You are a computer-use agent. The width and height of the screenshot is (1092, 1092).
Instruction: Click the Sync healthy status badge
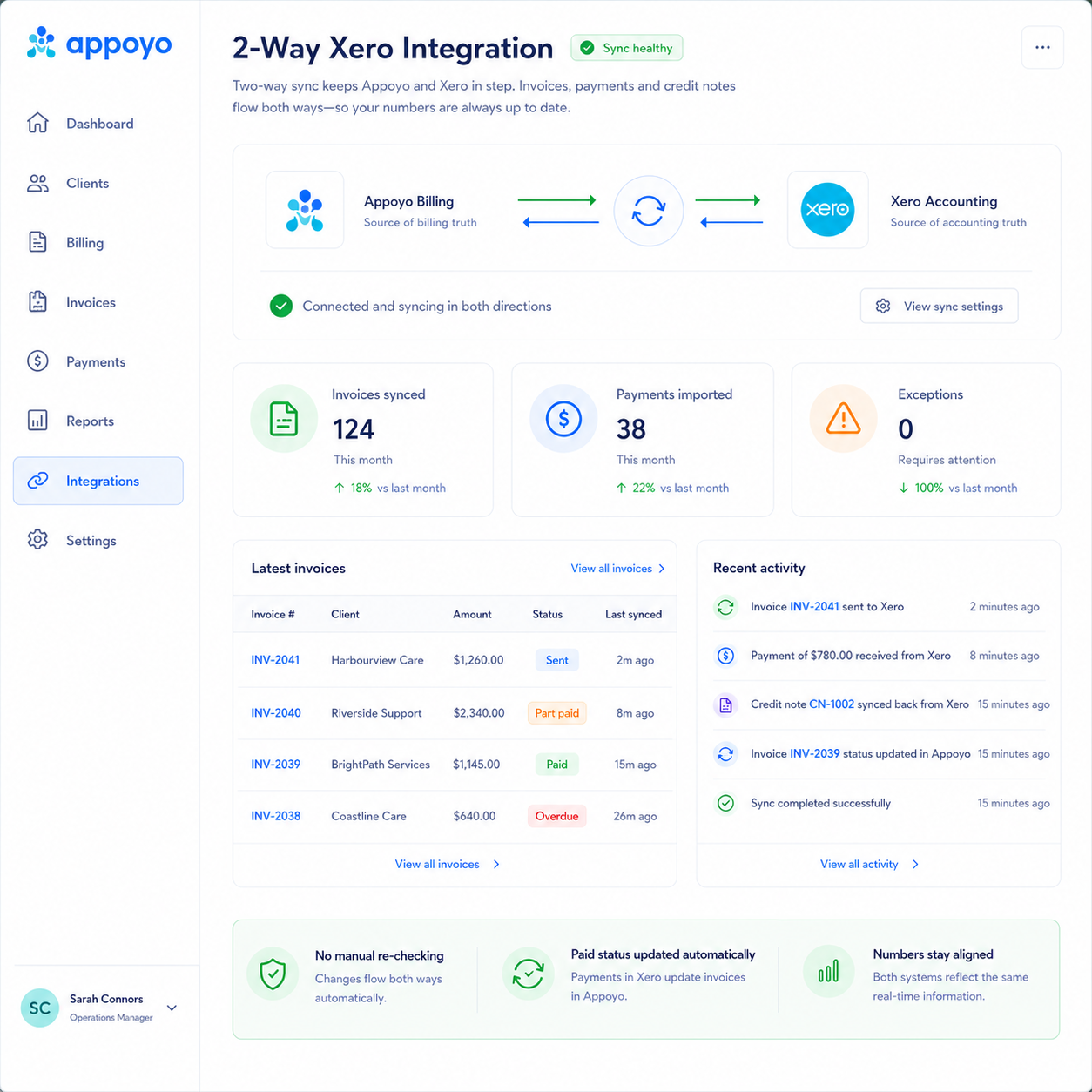627,48
